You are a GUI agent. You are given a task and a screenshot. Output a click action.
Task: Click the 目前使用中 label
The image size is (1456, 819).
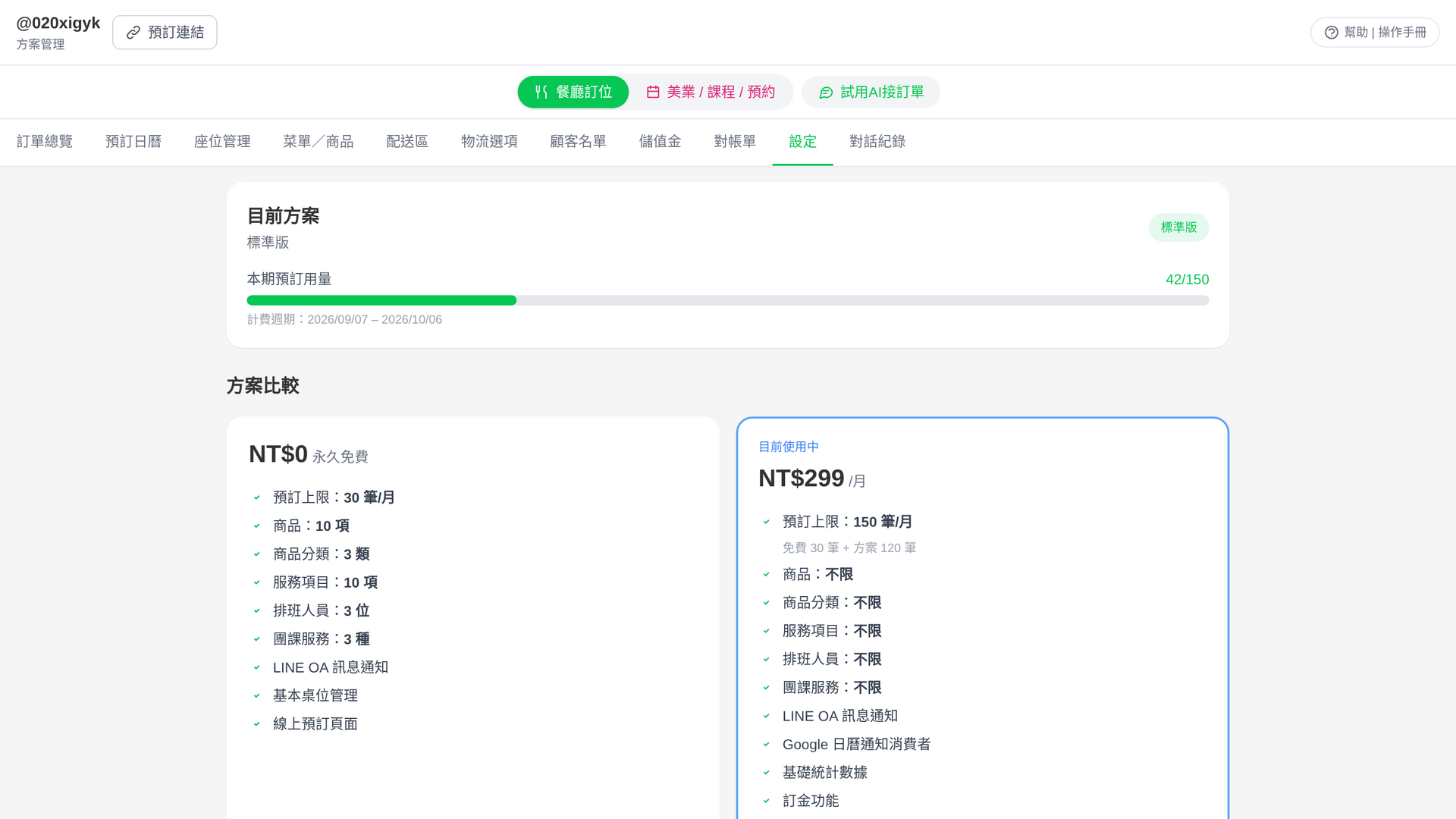[789, 447]
